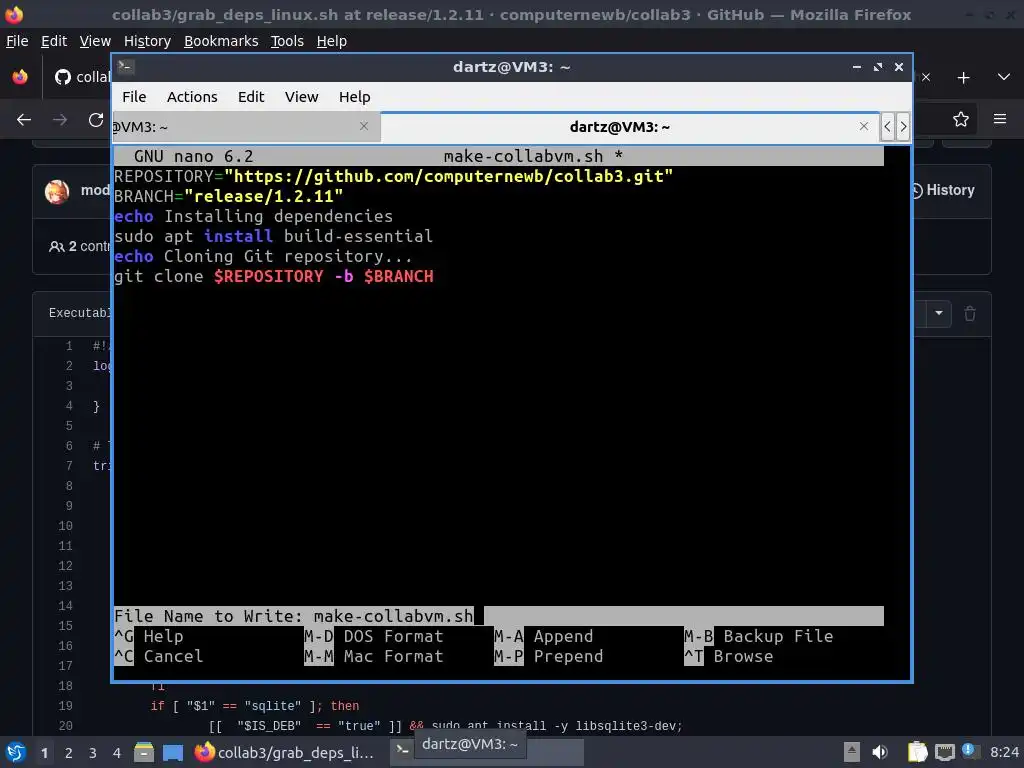The image size is (1024, 768).
Task: Maximize the terminal window
Action: pos(878,67)
